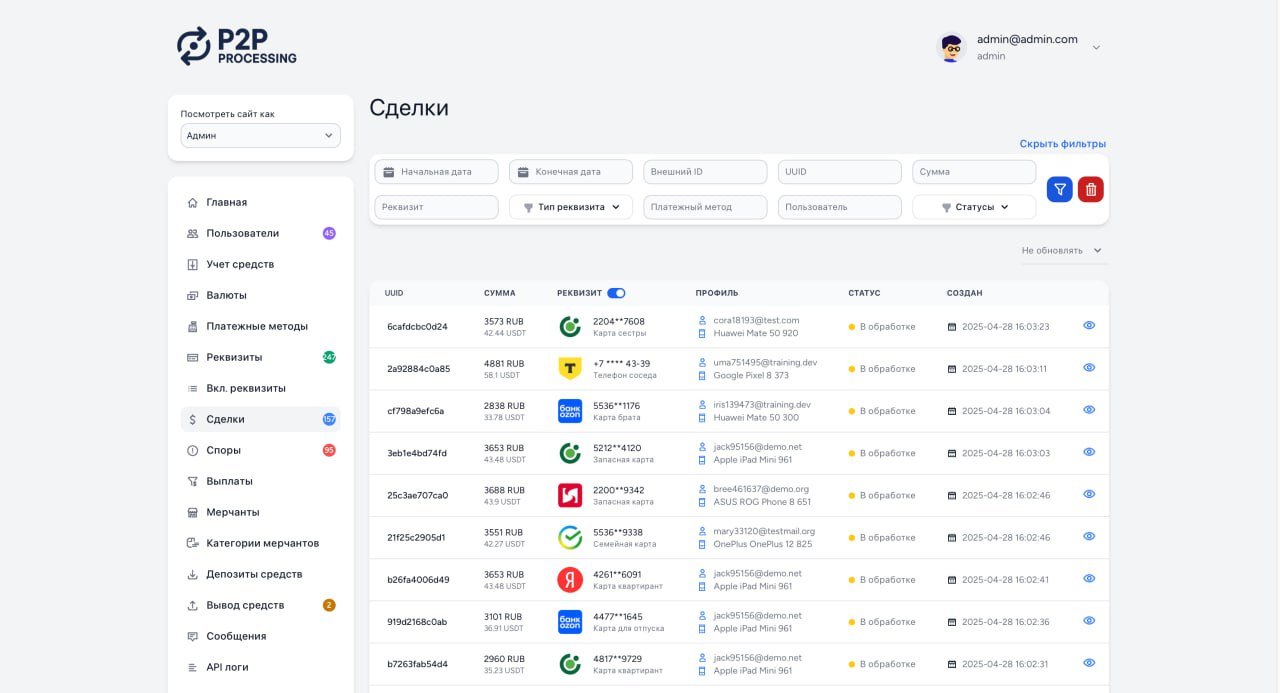Open the Посмотреть сайт как Админ selector

260,135
